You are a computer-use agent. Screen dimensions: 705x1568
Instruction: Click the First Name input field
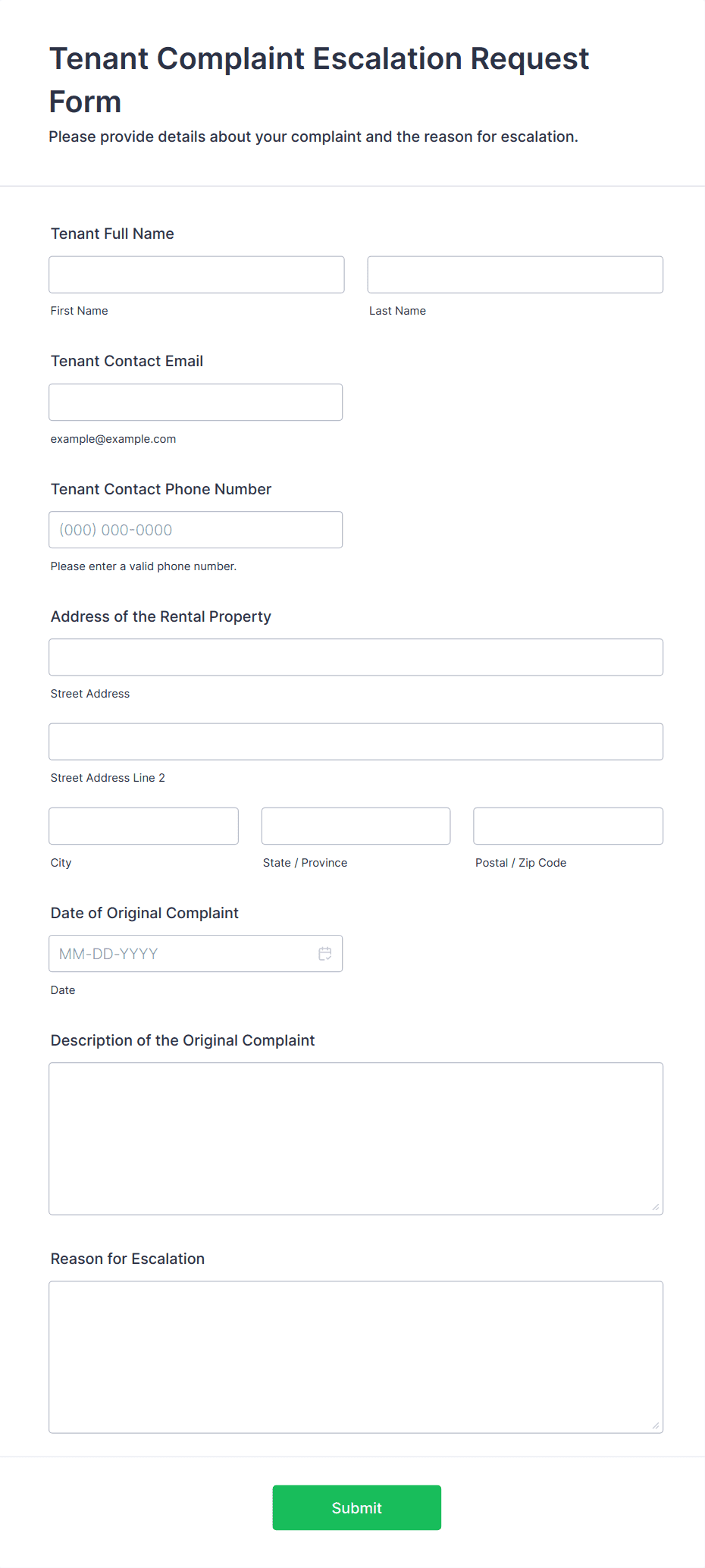coord(196,274)
